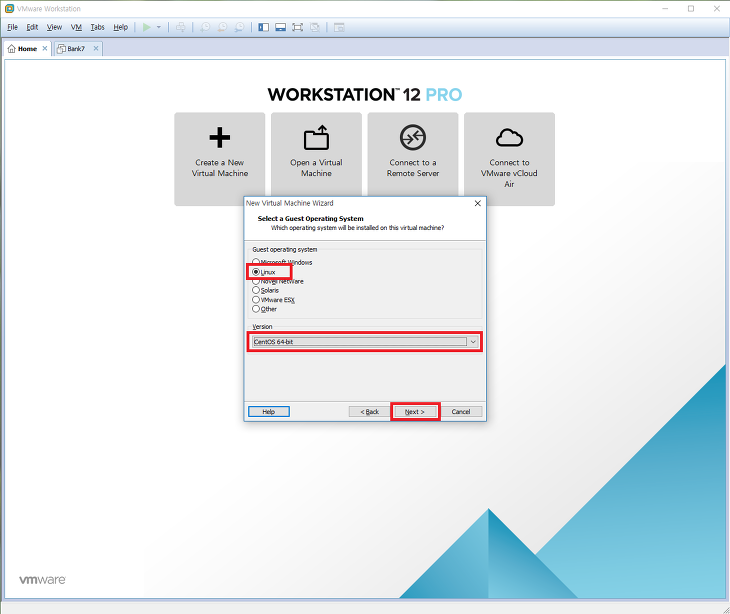Select the Solaris radio button
The width and height of the screenshot is (730, 614).
coord(256,290)
